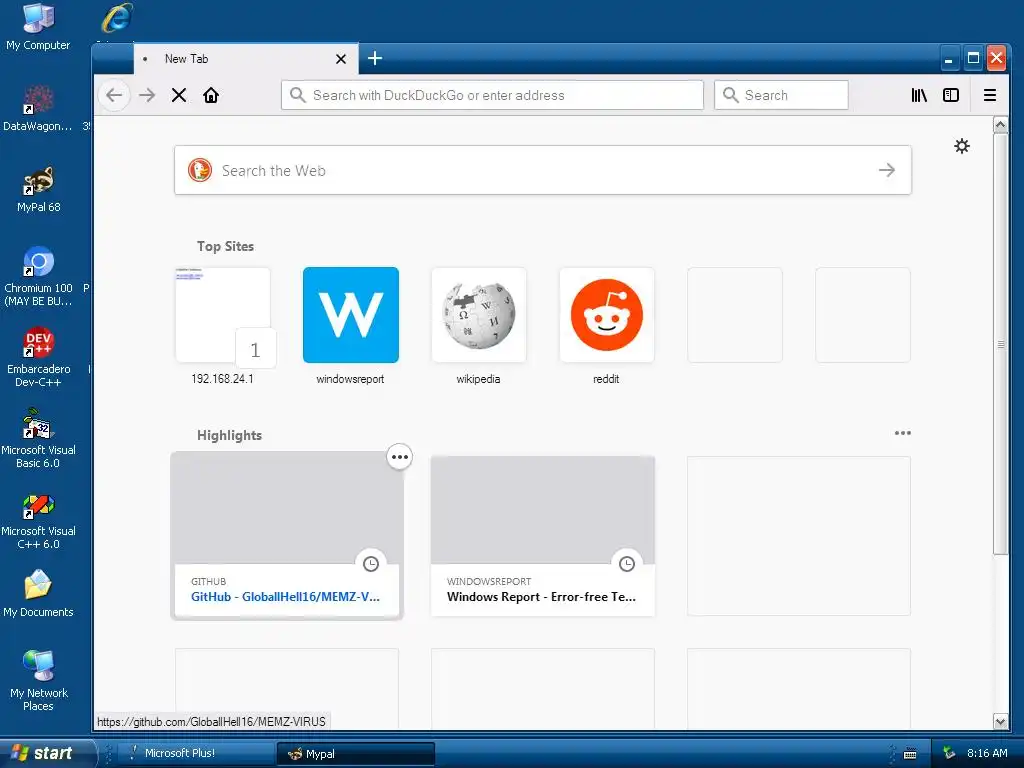Image resolution: width=1024 pixels, height=768 pixels.
Task: Maximize the Mypal browser window
Action: click(973, 59)
